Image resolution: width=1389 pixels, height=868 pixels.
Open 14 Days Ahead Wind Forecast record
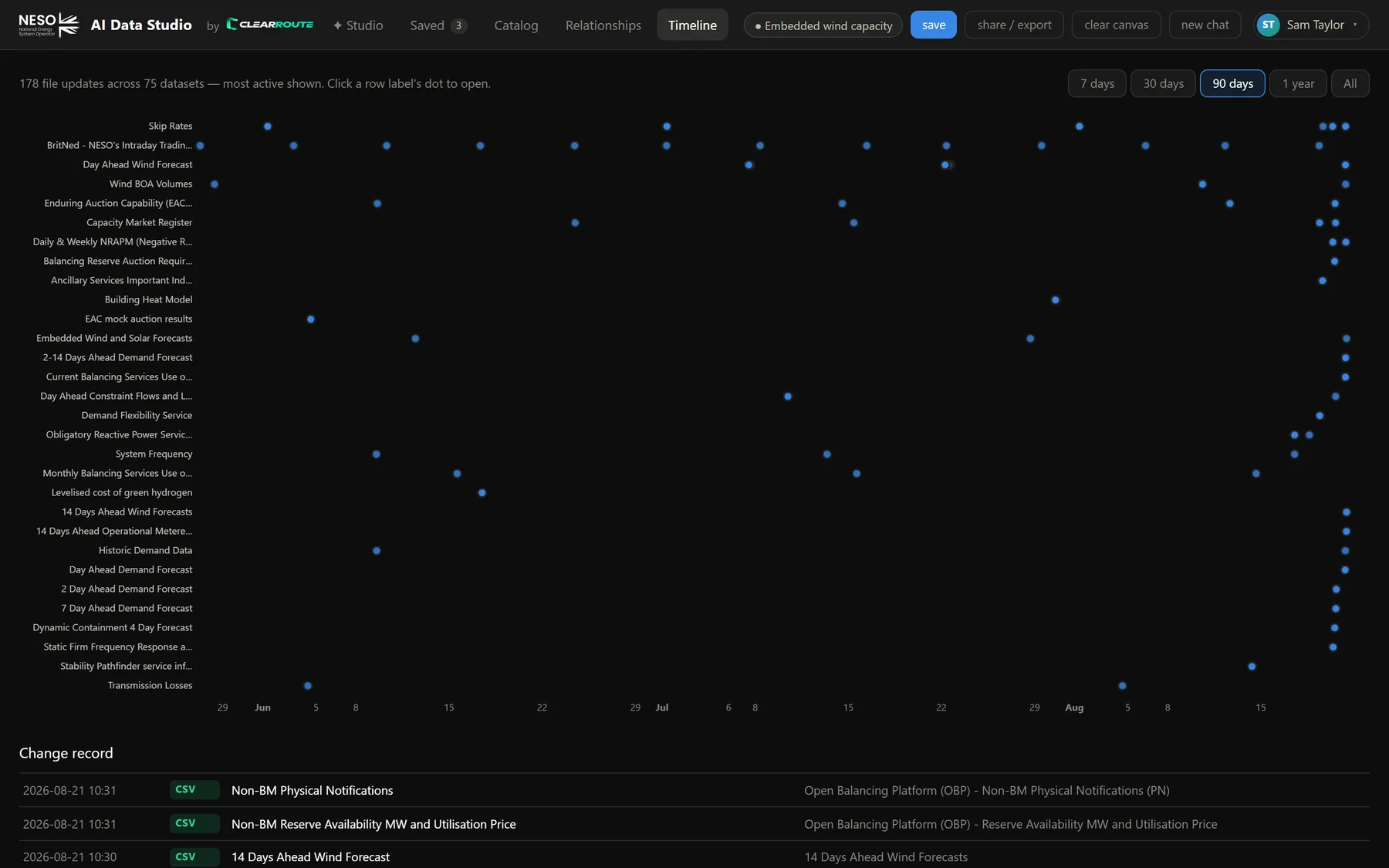[310, 857]
